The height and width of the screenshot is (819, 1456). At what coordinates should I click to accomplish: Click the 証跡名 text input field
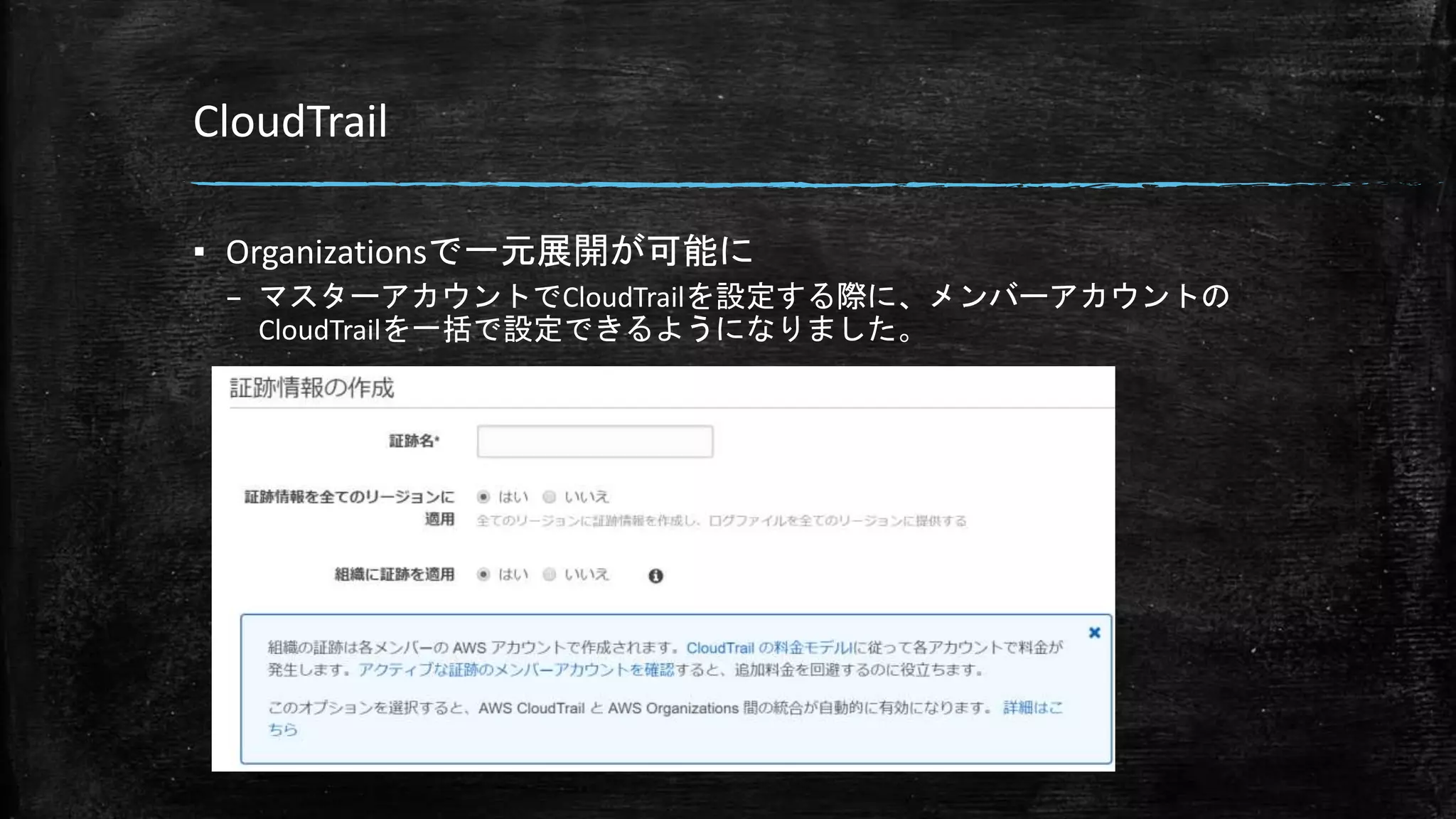pos(595,441)
